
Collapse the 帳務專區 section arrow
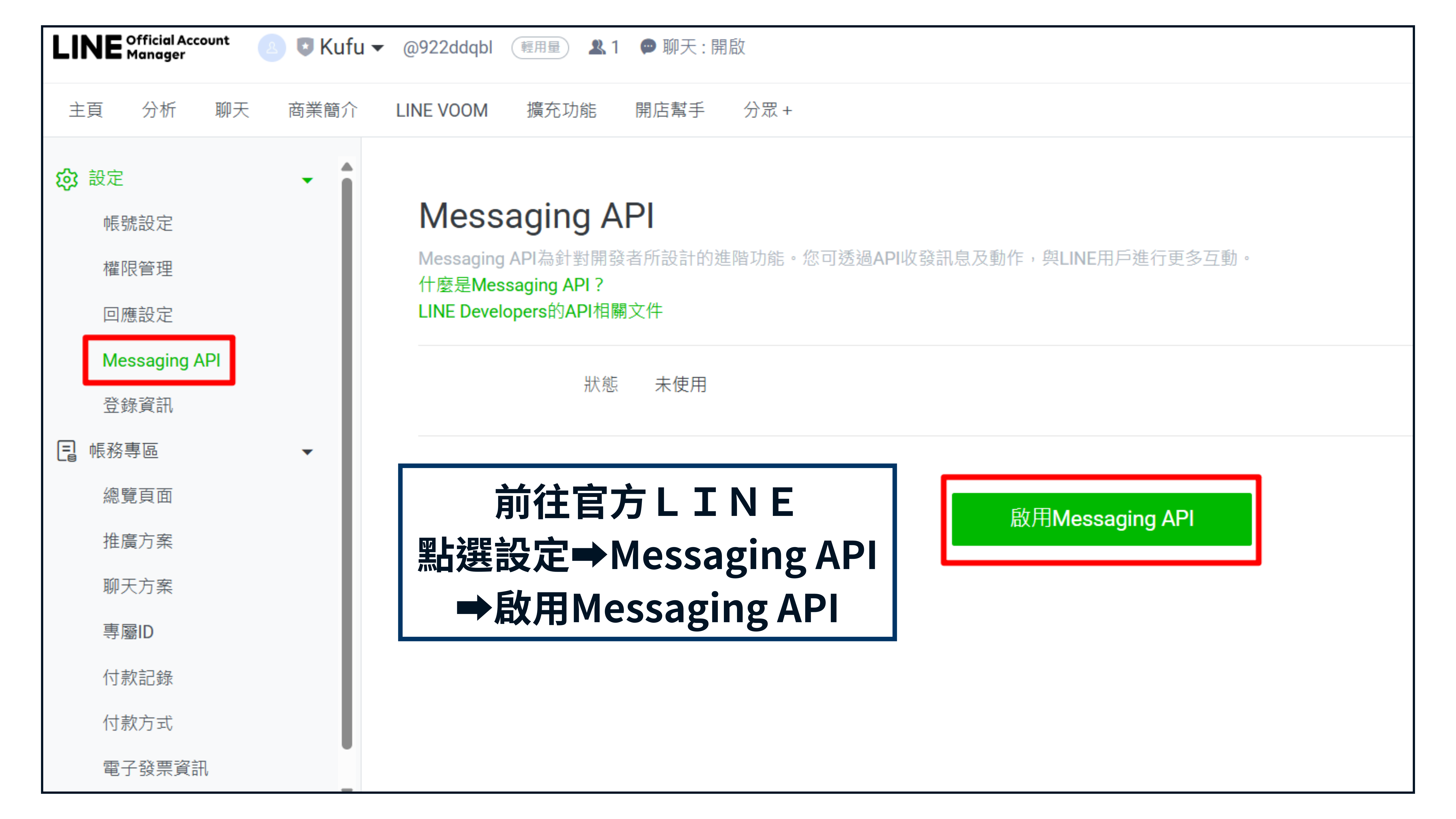[307, 452]
